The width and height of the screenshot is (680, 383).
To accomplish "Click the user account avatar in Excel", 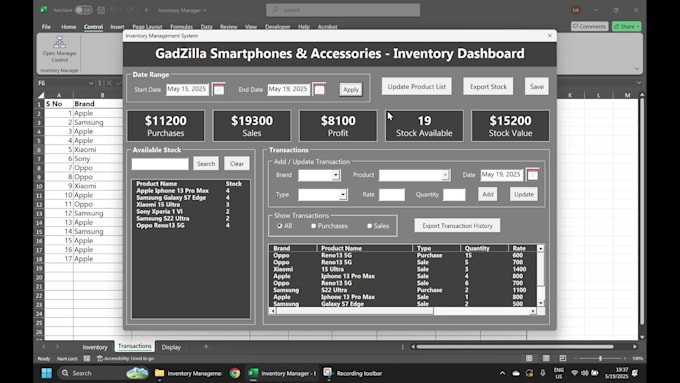I will click(x=576, y=10).
